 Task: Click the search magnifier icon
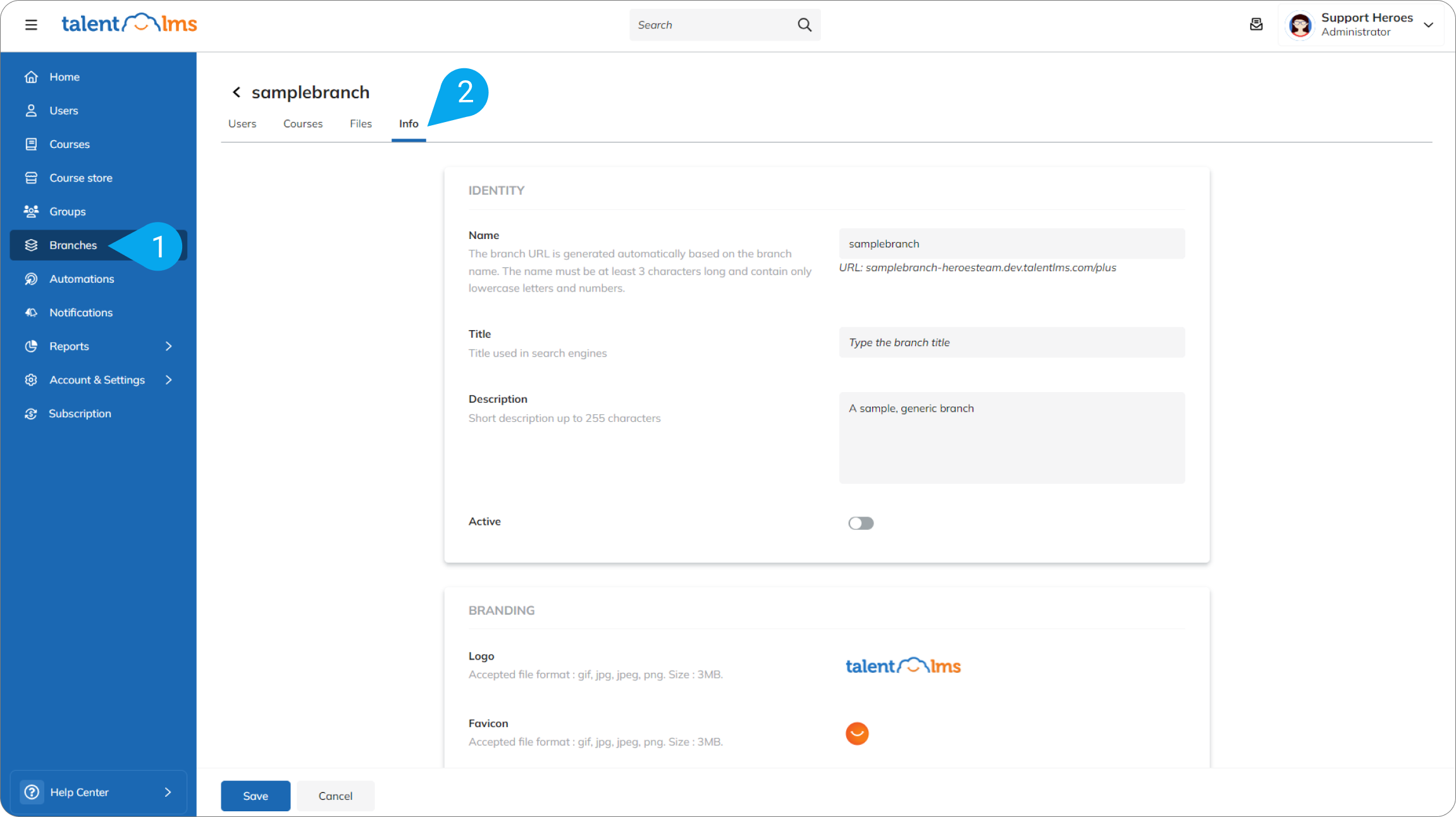[x=804, y=25]
